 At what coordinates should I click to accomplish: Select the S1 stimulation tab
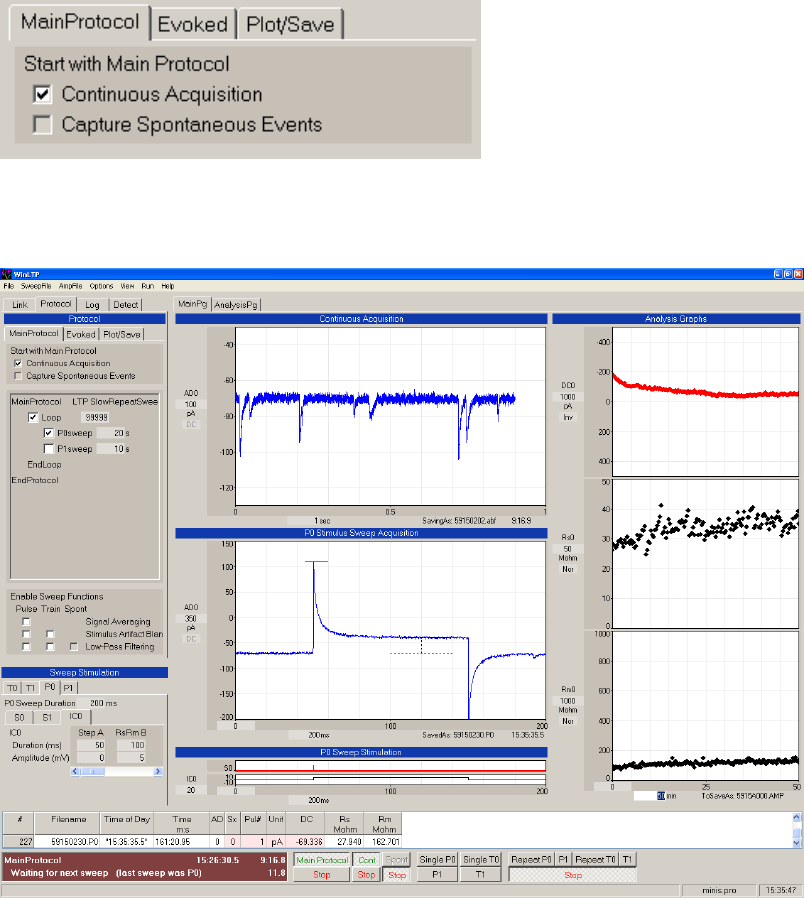click(x=46, y=716)
